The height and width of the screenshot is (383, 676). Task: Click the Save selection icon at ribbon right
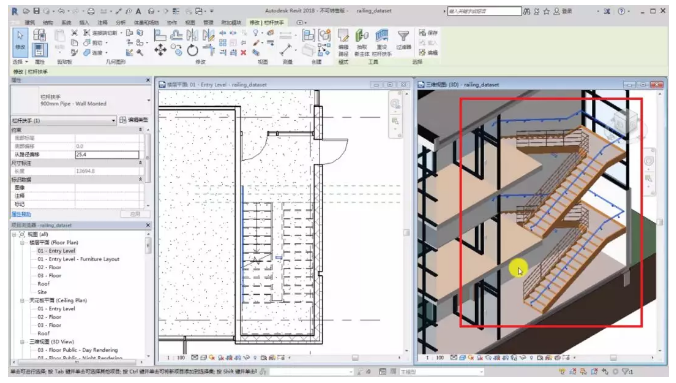tap(428, 33)
